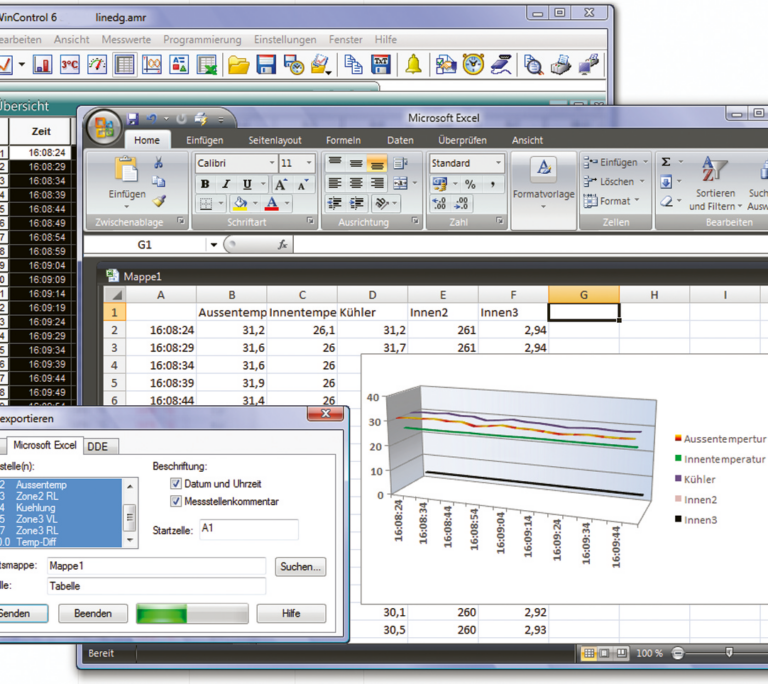768x684 pixels.
Task: Open the font size 11 dropdown
Action: [309, 163]
